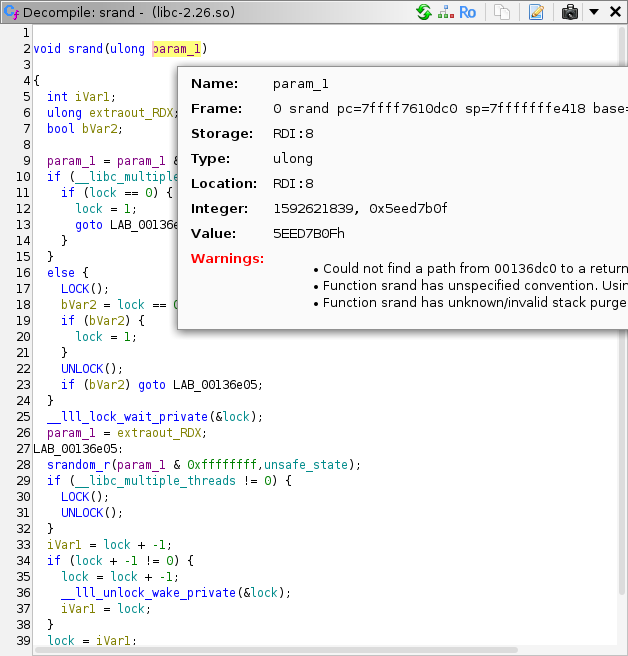628x656 pixels.
Task: Open the Ghidra Decompile window icon in the title bar
Action: tap(11, 12)
